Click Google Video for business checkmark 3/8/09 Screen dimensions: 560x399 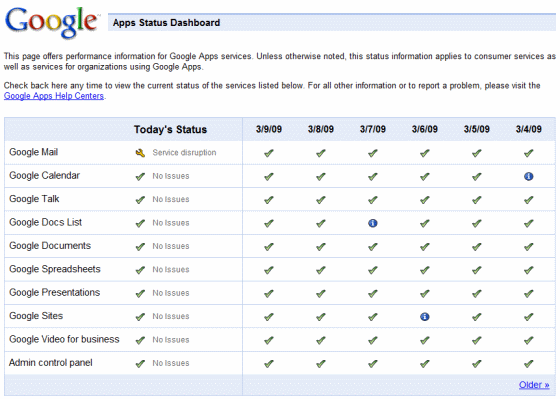click(321, 340)
